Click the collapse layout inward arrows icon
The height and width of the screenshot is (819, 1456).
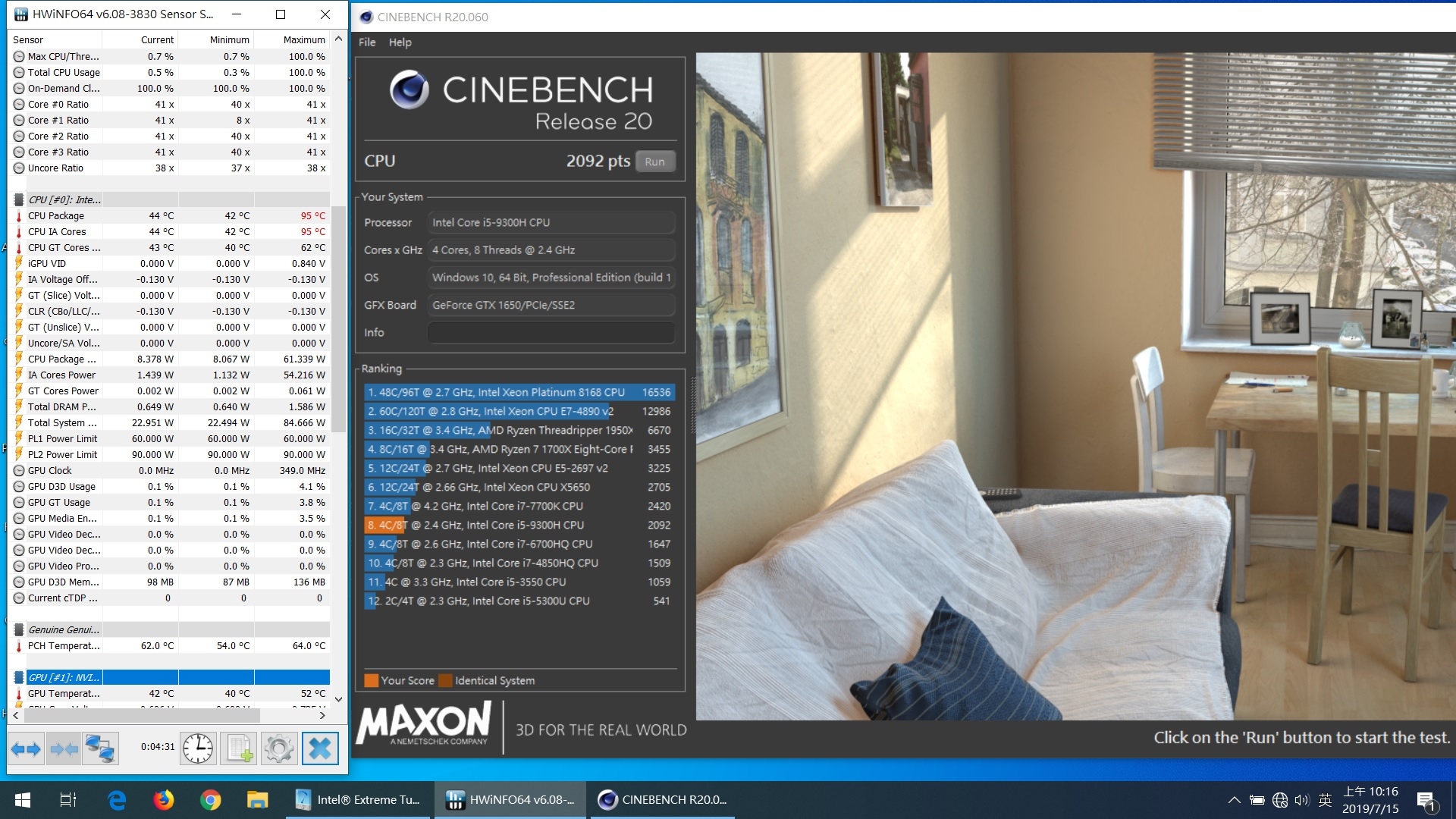[x=64, y=749]
